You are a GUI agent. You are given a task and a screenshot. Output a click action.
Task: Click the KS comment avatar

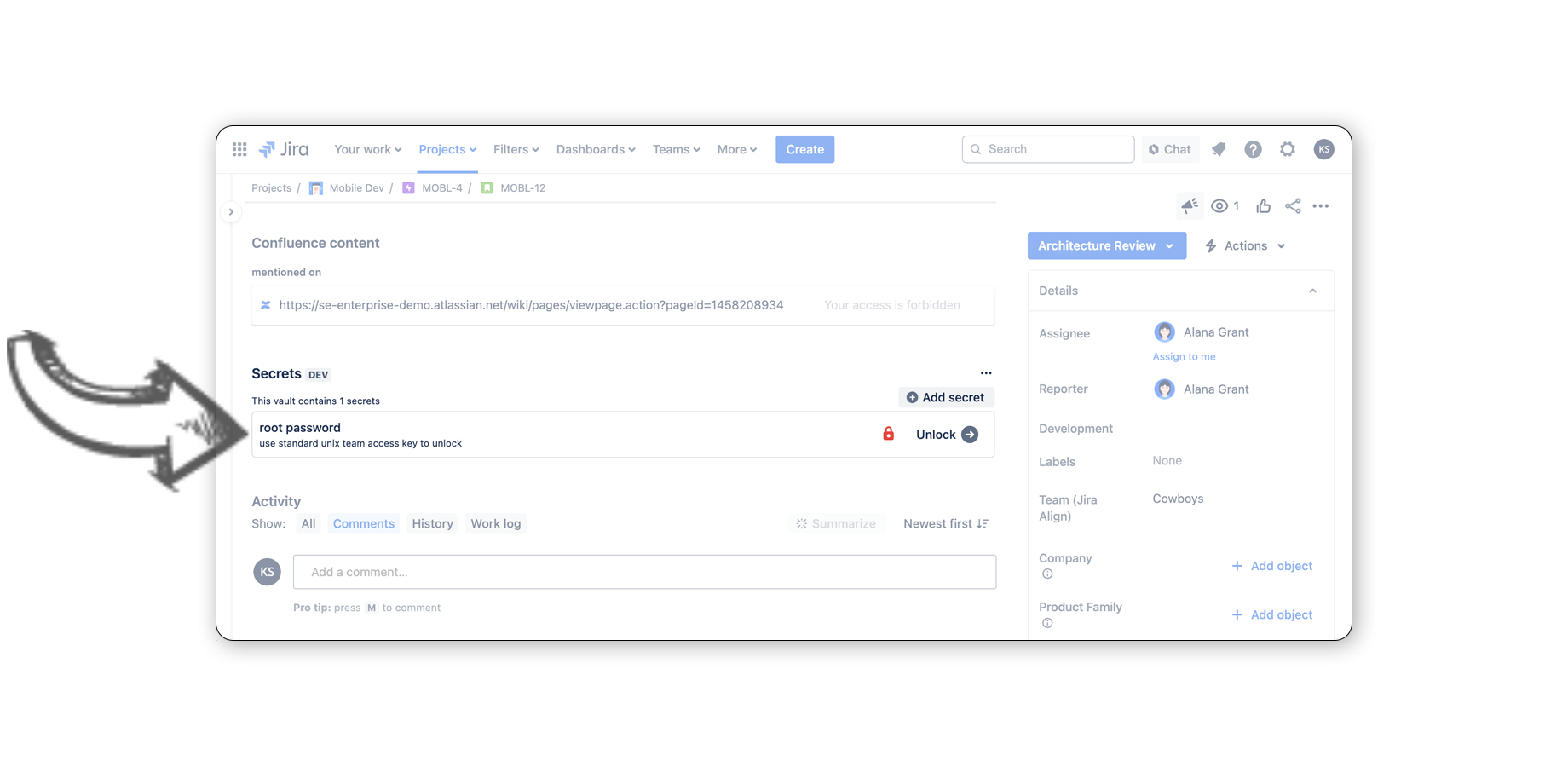pos(267,572)
